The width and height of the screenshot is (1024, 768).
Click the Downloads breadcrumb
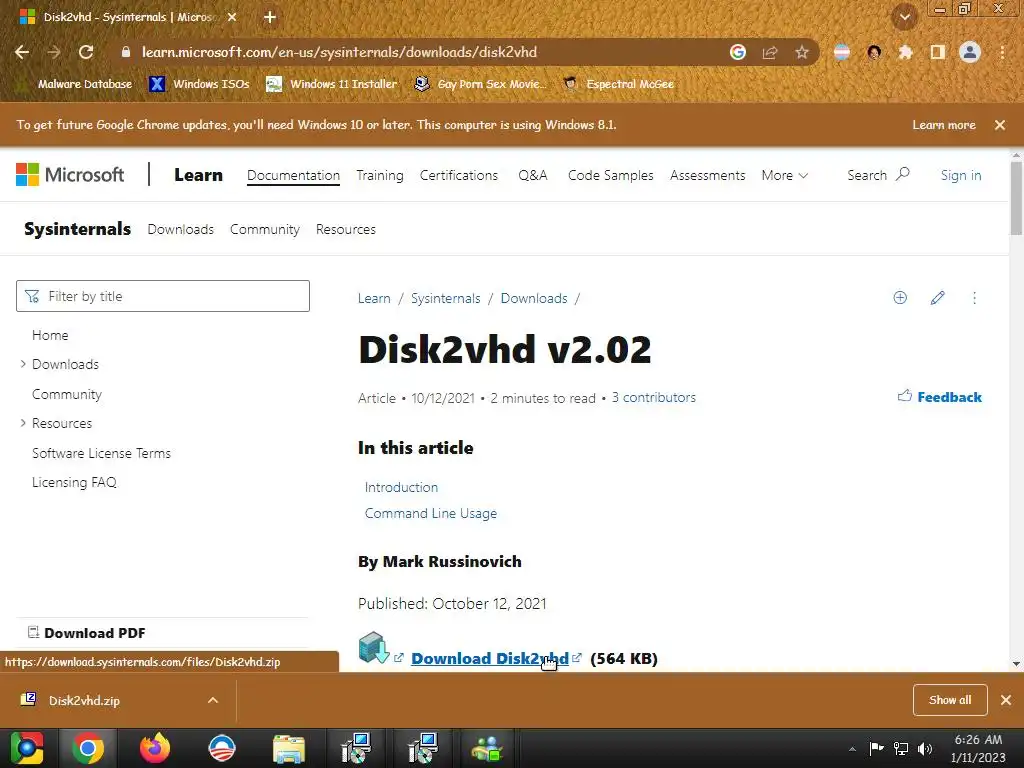coord(534,298)
